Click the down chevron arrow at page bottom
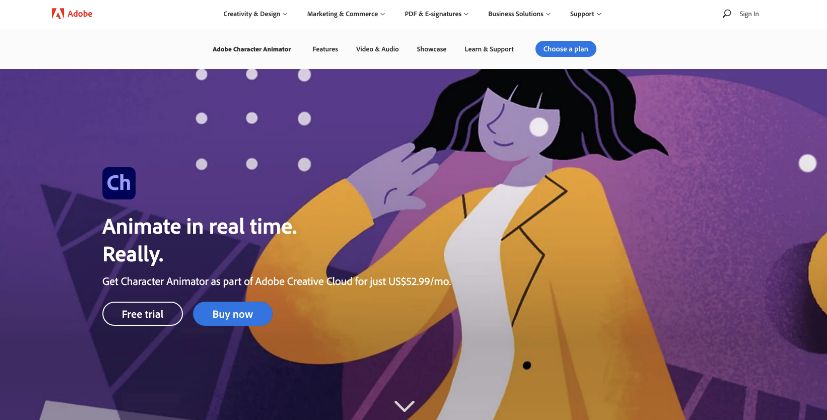The height and width of the screenshot is (420, 827). [405, 406]
